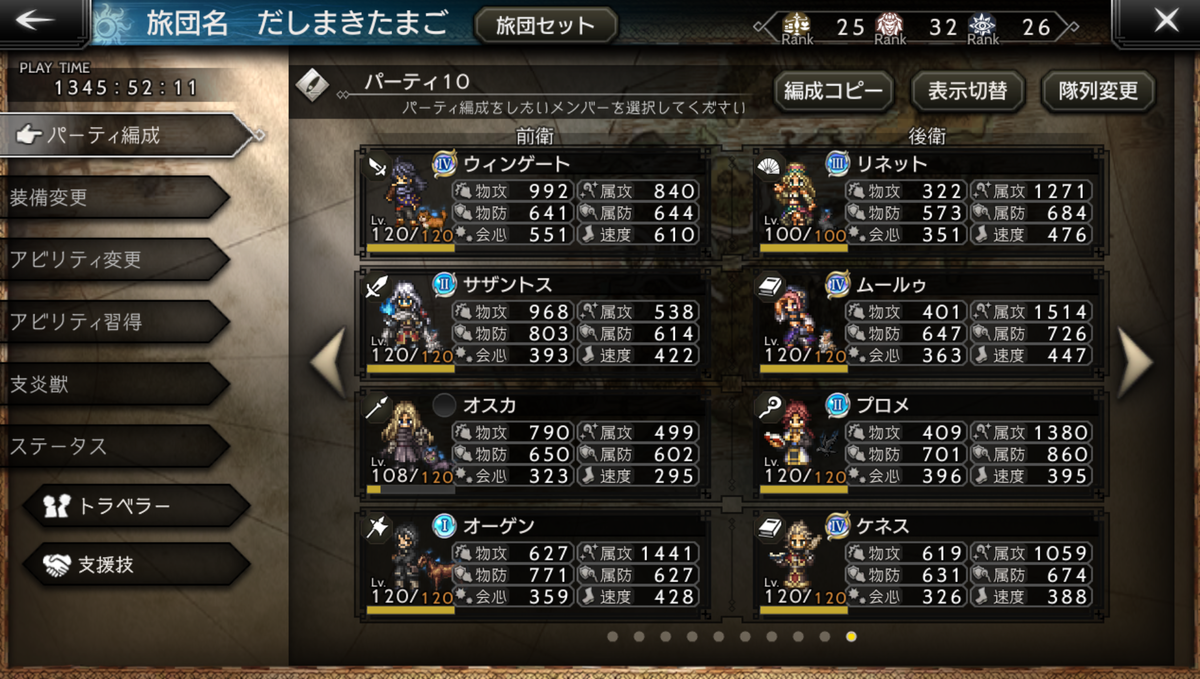Go to previous party with left arrow
The width and height of the screenshot is (1200, 679).
click(x=328, y=360)
